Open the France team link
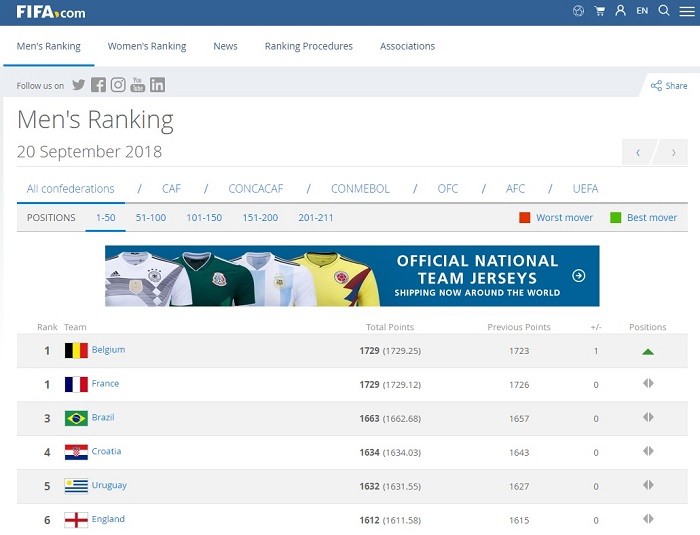The width and height of the screenshot is (700, 535). click(105, 384)
